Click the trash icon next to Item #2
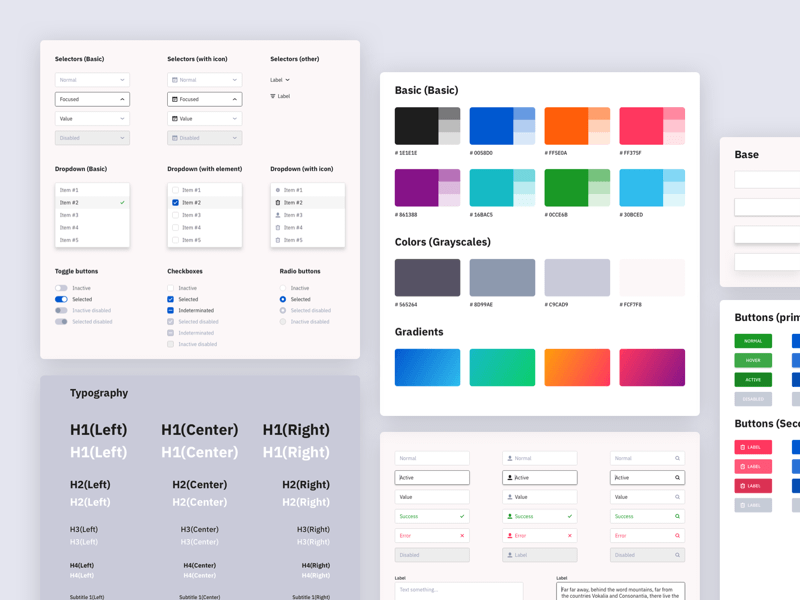Screen dimensions: 800x600 click(276, 202)
